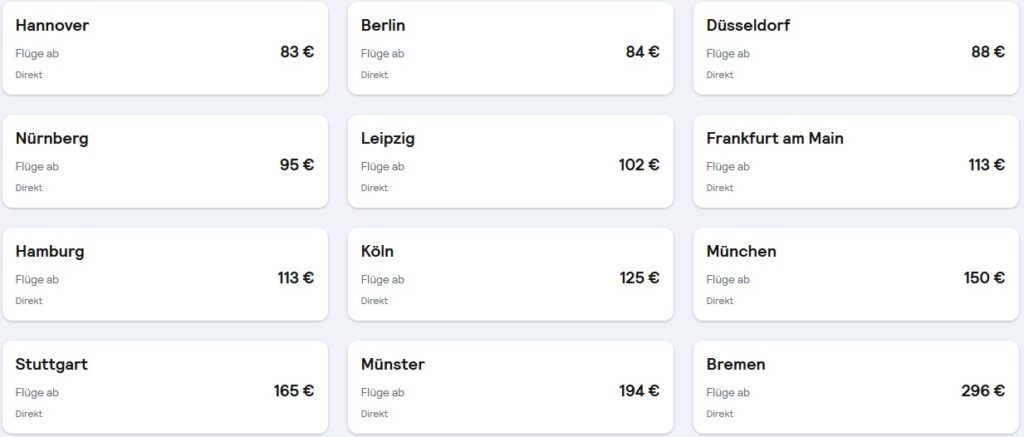
Task: Open the Bremen flight card
Action: (855, 387)
